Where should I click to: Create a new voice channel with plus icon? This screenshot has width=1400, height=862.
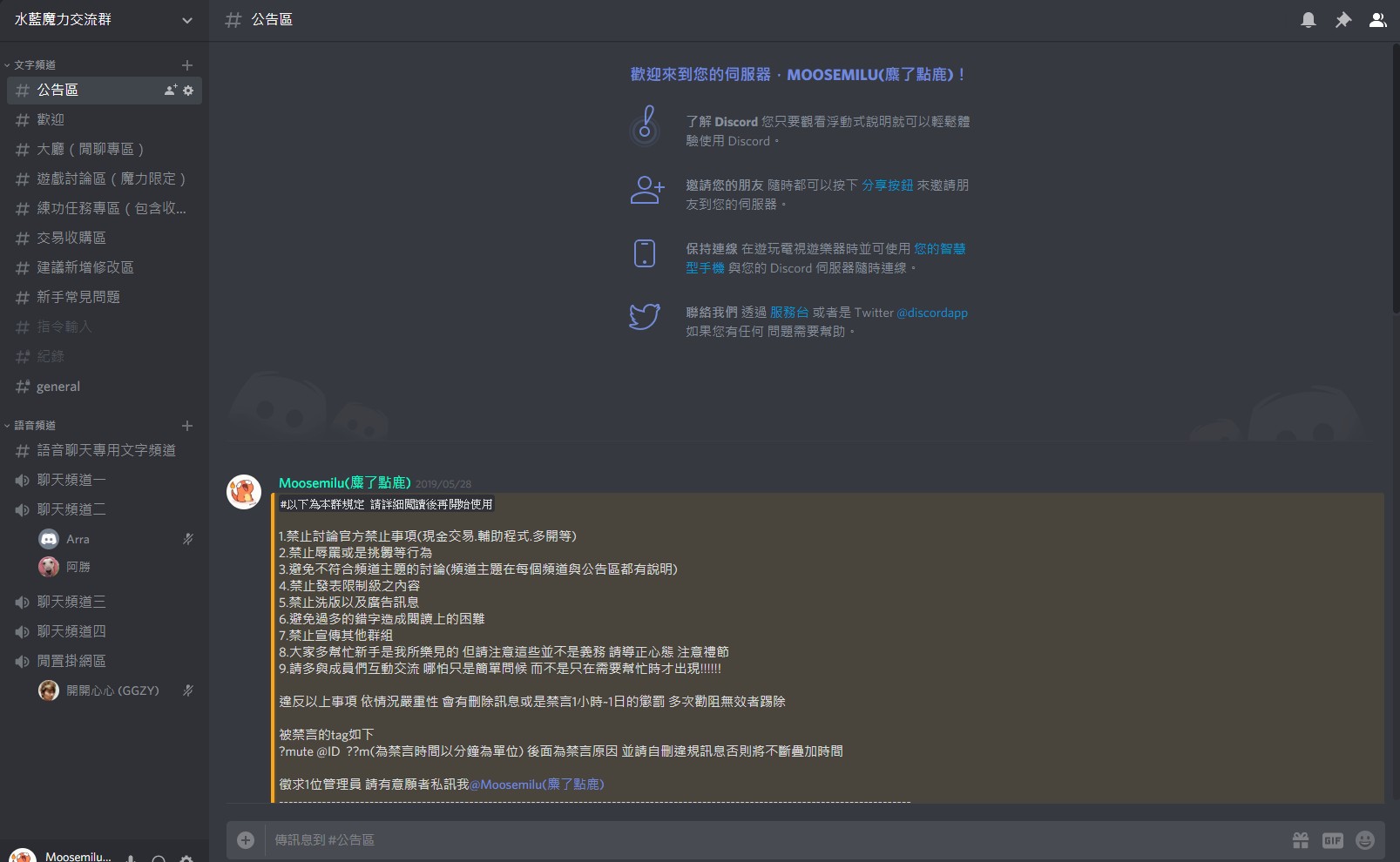187,426
